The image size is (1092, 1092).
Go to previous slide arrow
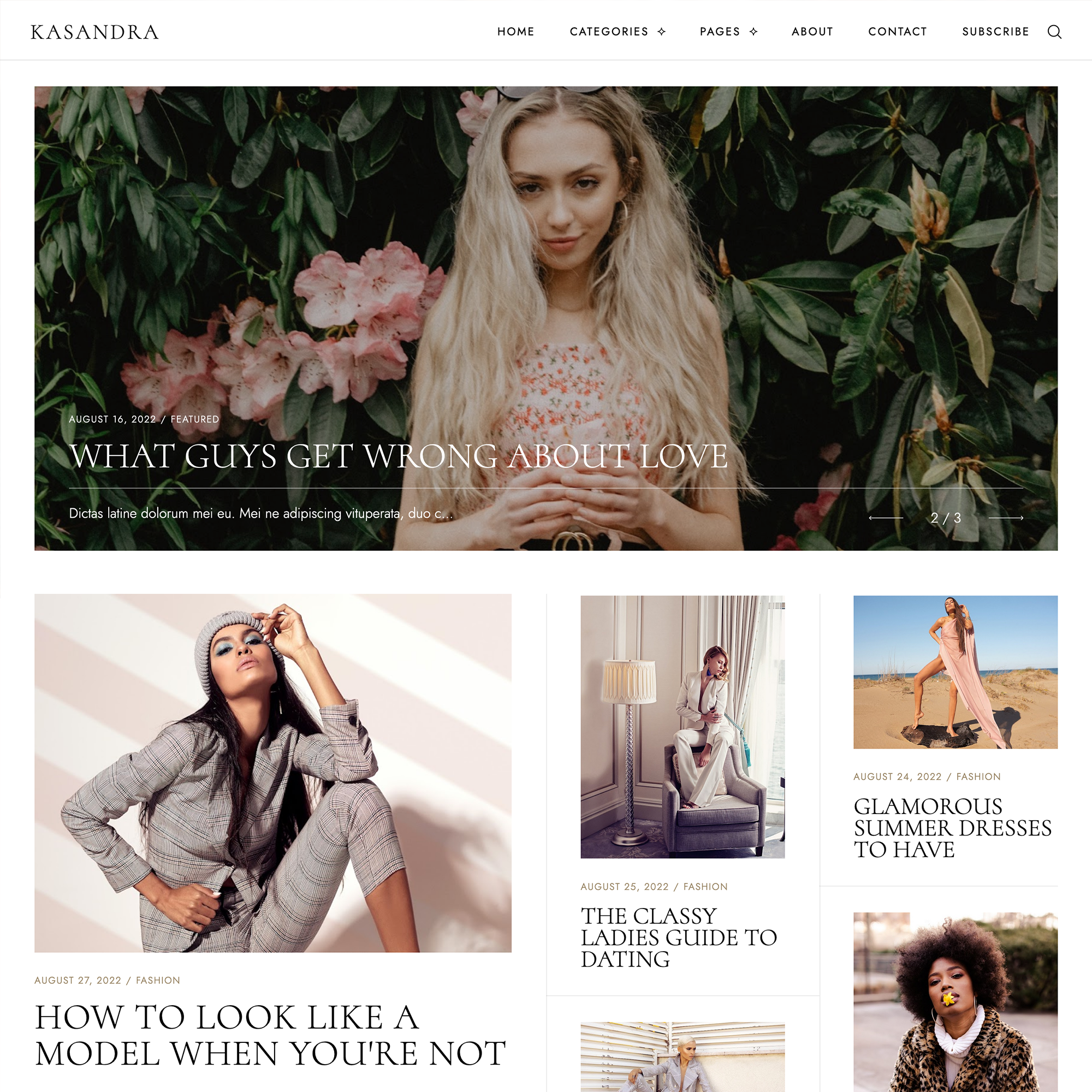[x=886, y=518]
